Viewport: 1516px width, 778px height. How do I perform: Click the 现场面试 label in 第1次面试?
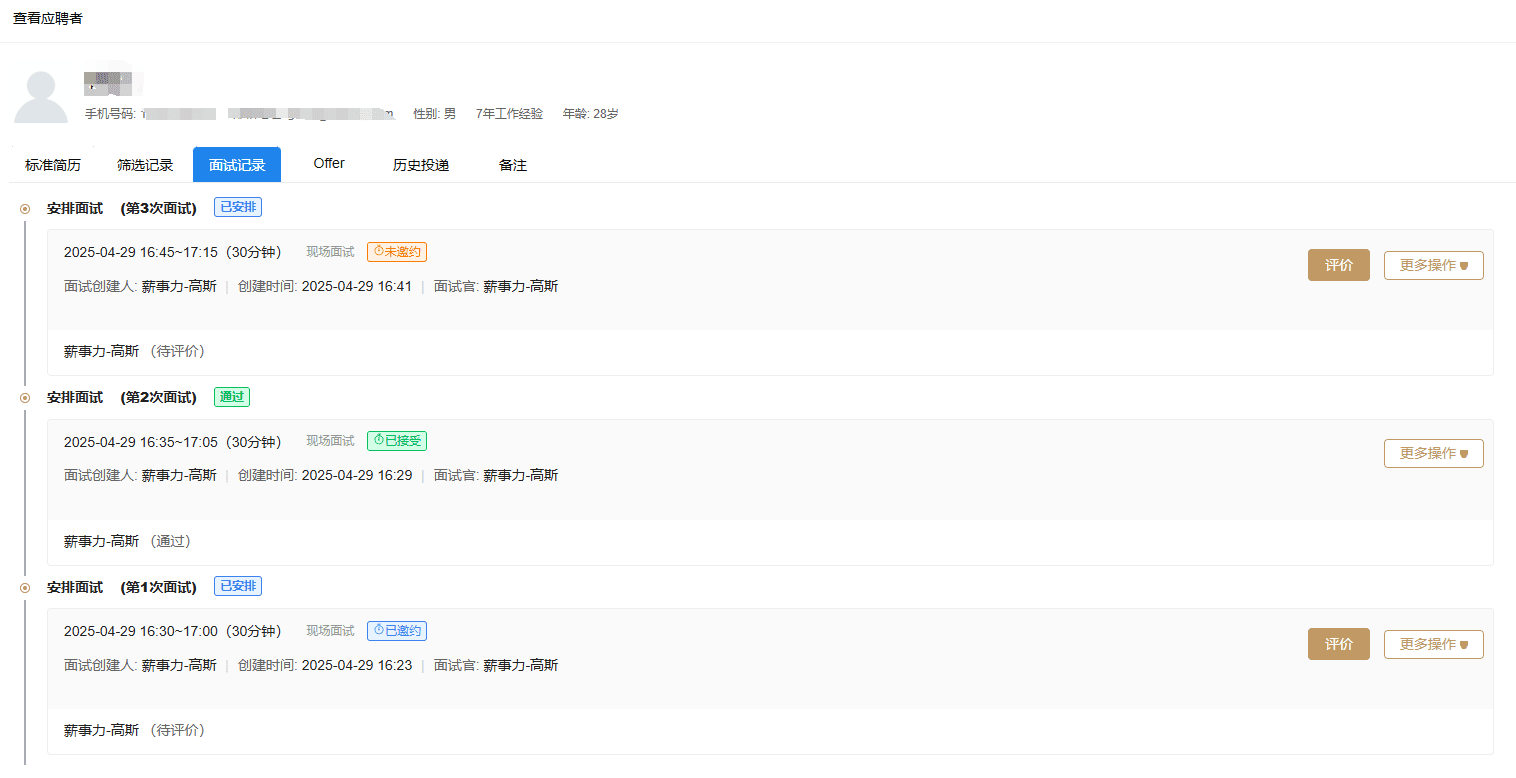(330, 631)
